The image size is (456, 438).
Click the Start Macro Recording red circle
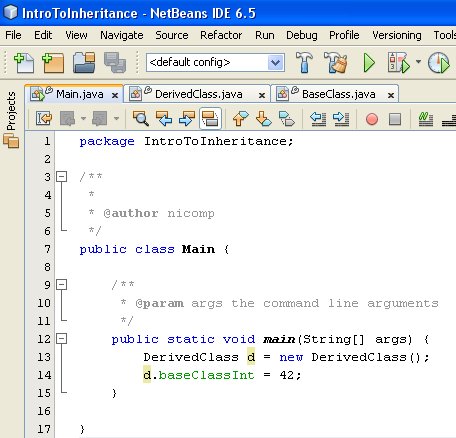coord(372,119)
